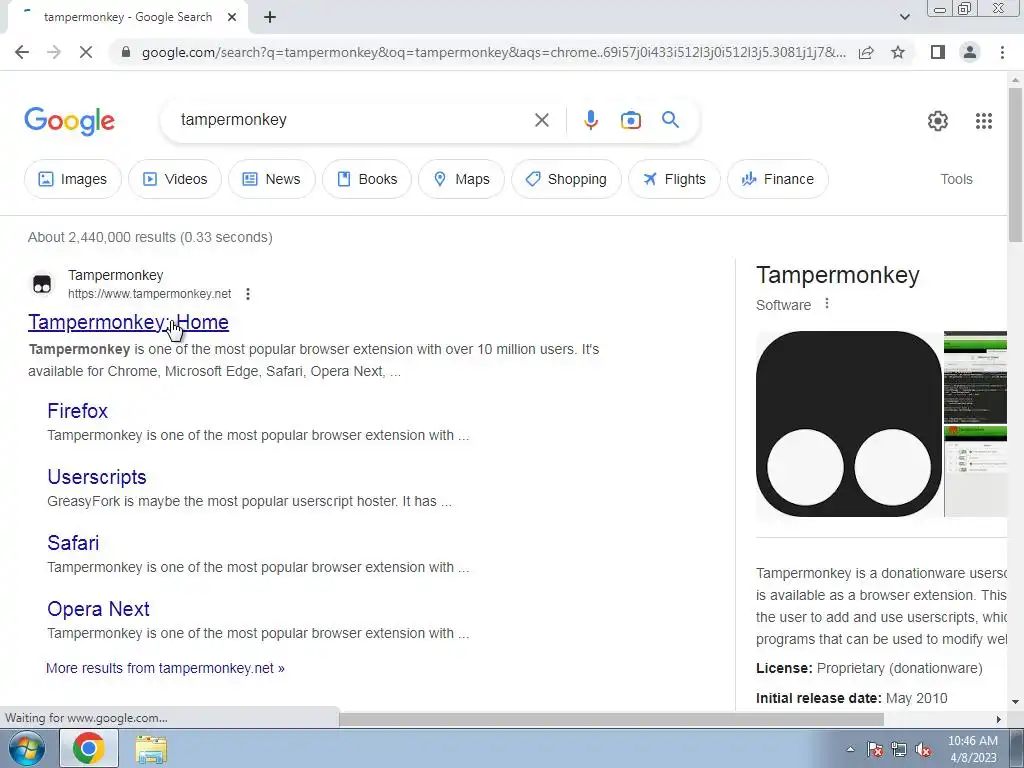Start voice search with microphone
Viewport: 1024px width, 768px height.
[x=590, y=120]
